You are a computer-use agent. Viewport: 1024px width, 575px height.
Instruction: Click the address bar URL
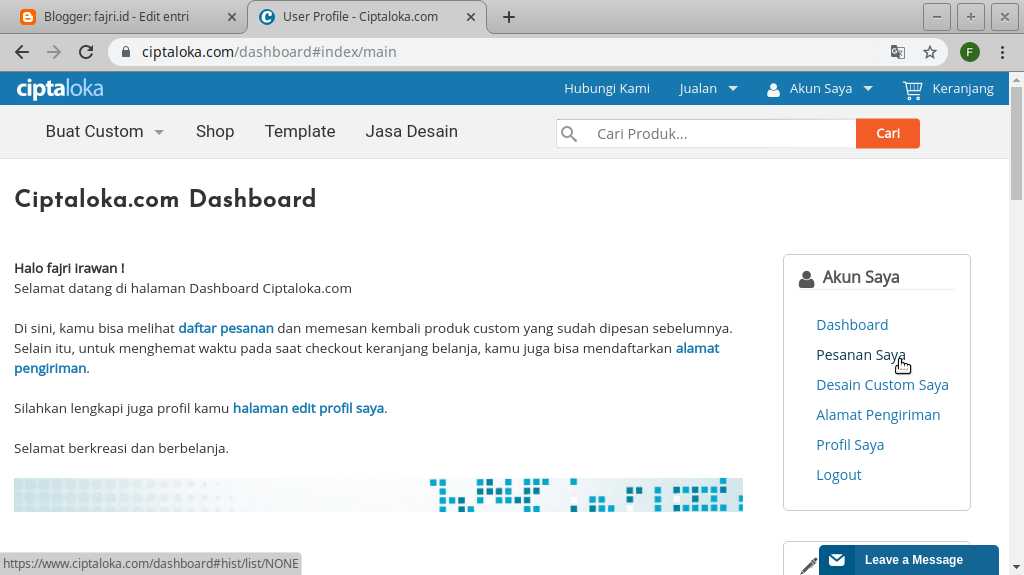click(x=269, y=52)
